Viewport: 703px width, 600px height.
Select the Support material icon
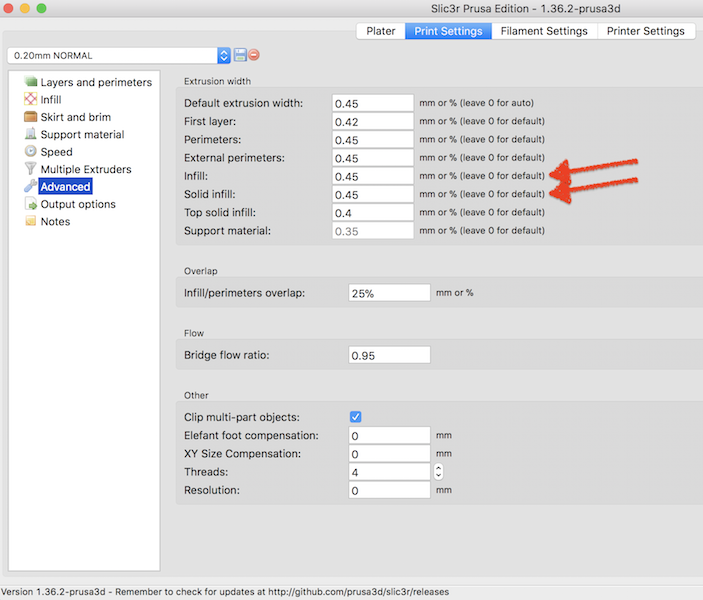click(x=30, y=134)
